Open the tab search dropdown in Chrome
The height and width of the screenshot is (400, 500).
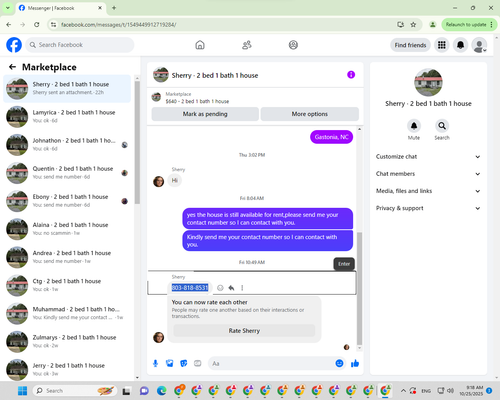tap(7, 8)
